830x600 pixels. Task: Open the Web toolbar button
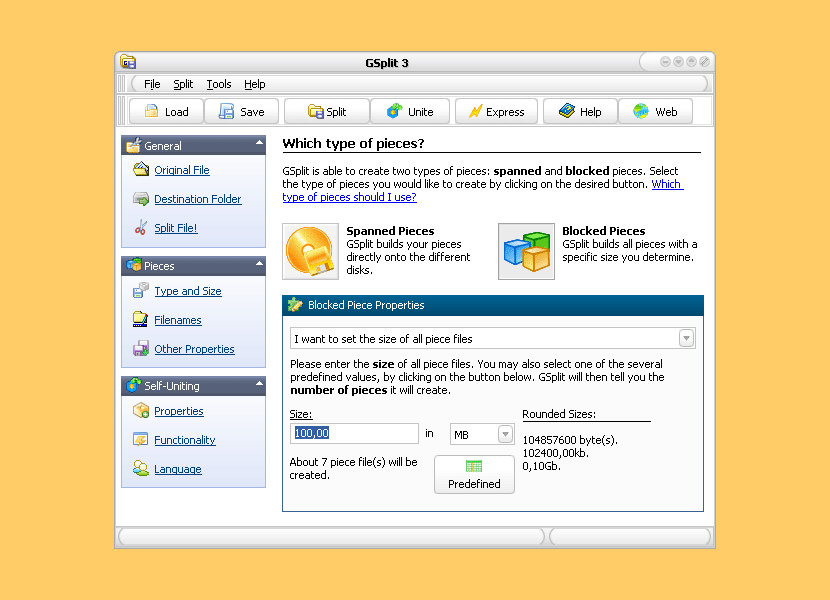[655, 111]
